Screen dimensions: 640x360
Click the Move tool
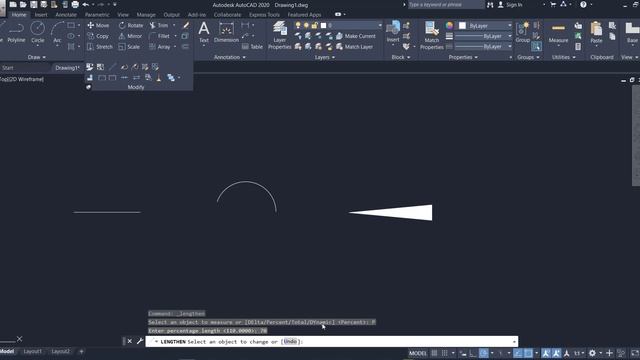(98, 25)
